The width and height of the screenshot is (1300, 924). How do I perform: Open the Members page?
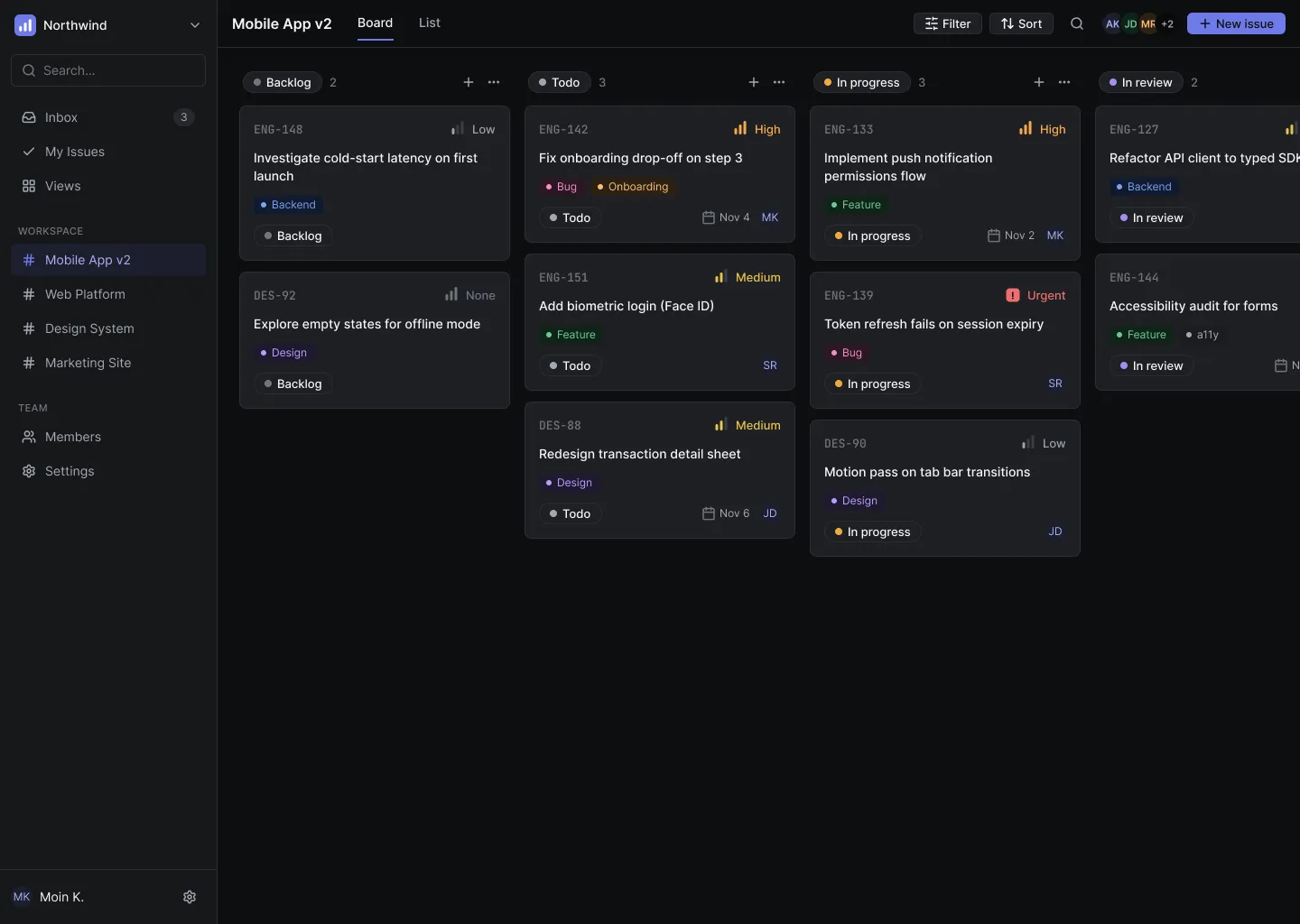[x=108, y=437]
